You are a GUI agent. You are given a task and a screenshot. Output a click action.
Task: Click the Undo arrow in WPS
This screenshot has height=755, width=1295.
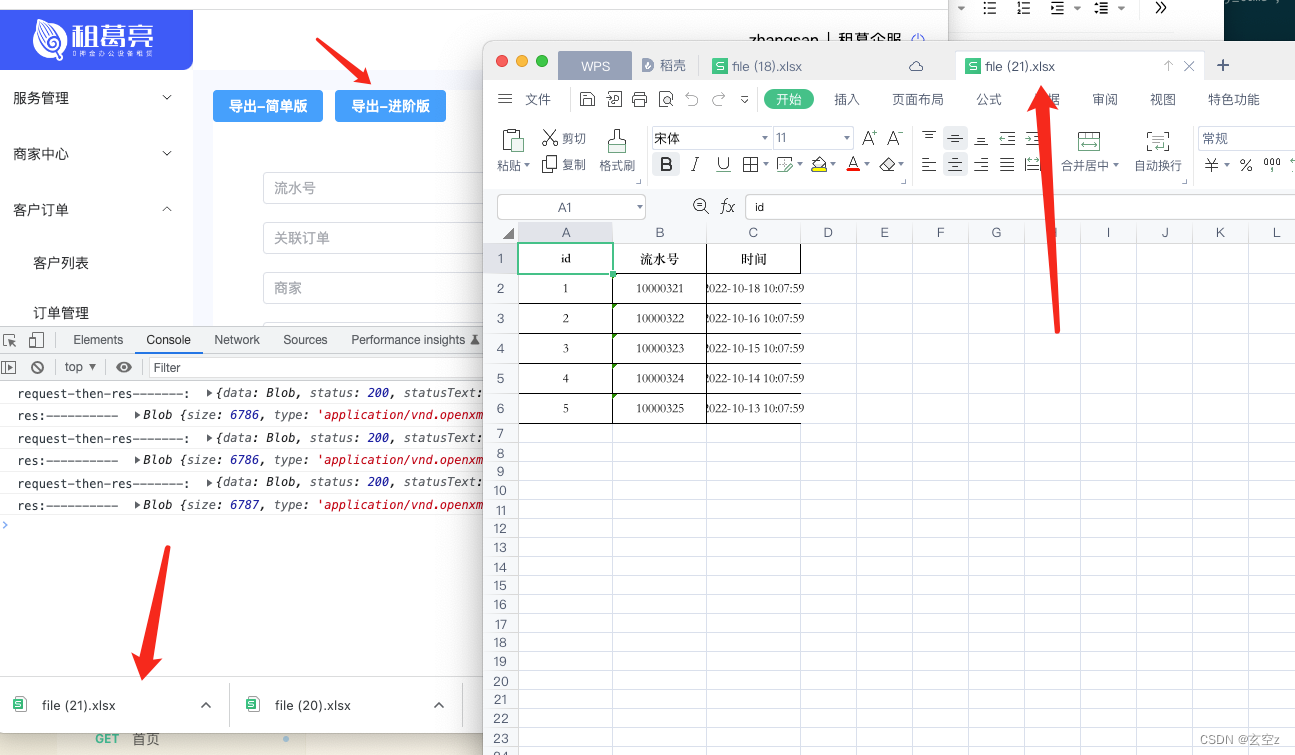pyautogui.click(x=692, y=99)
